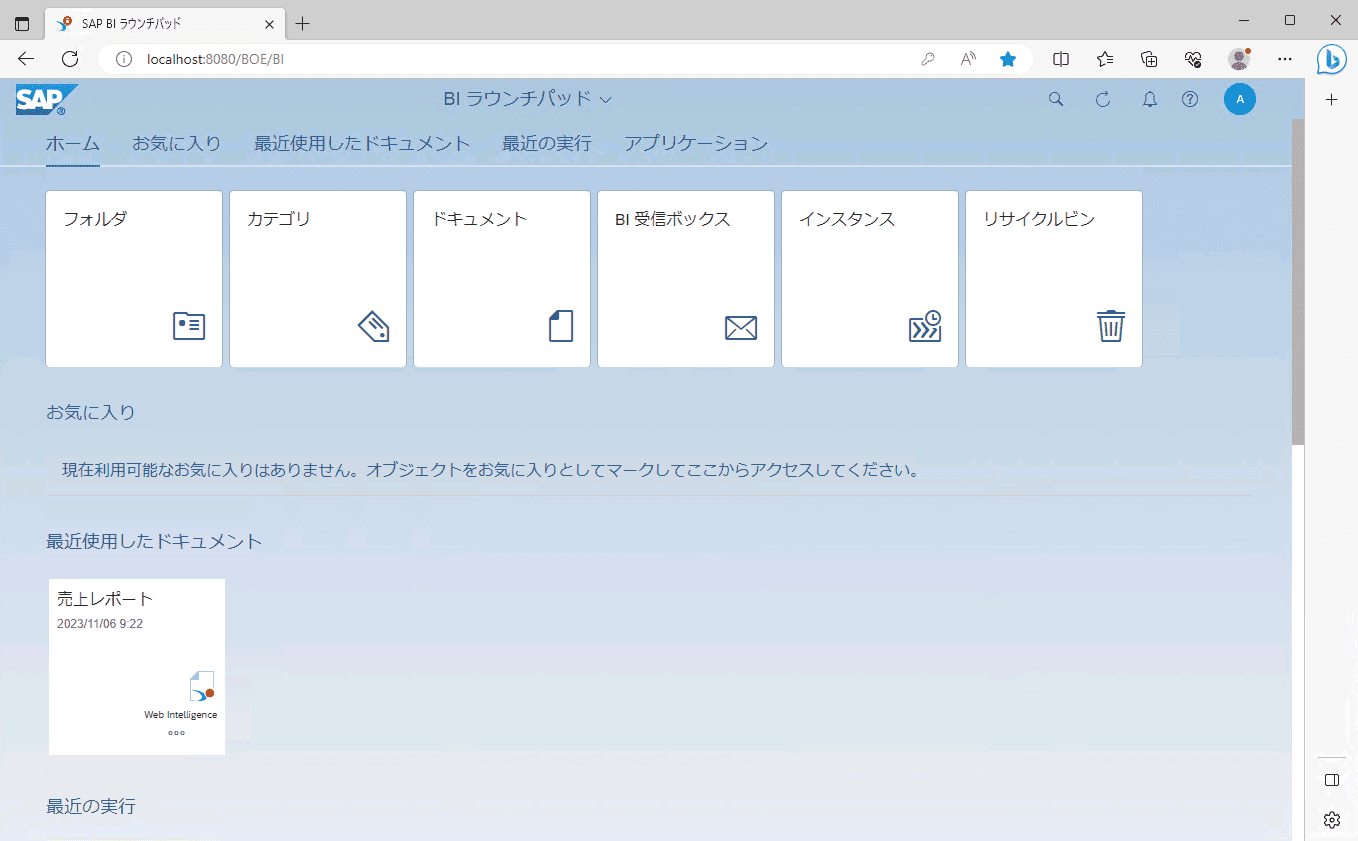Open the フォルダ tile
Viewport: 1358px width, 841px height.
(x=134, y=279)
